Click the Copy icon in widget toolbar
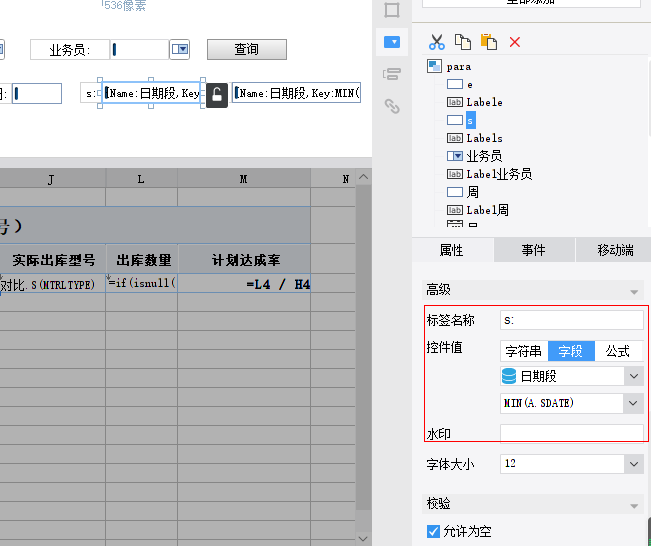 coord(462,42)
